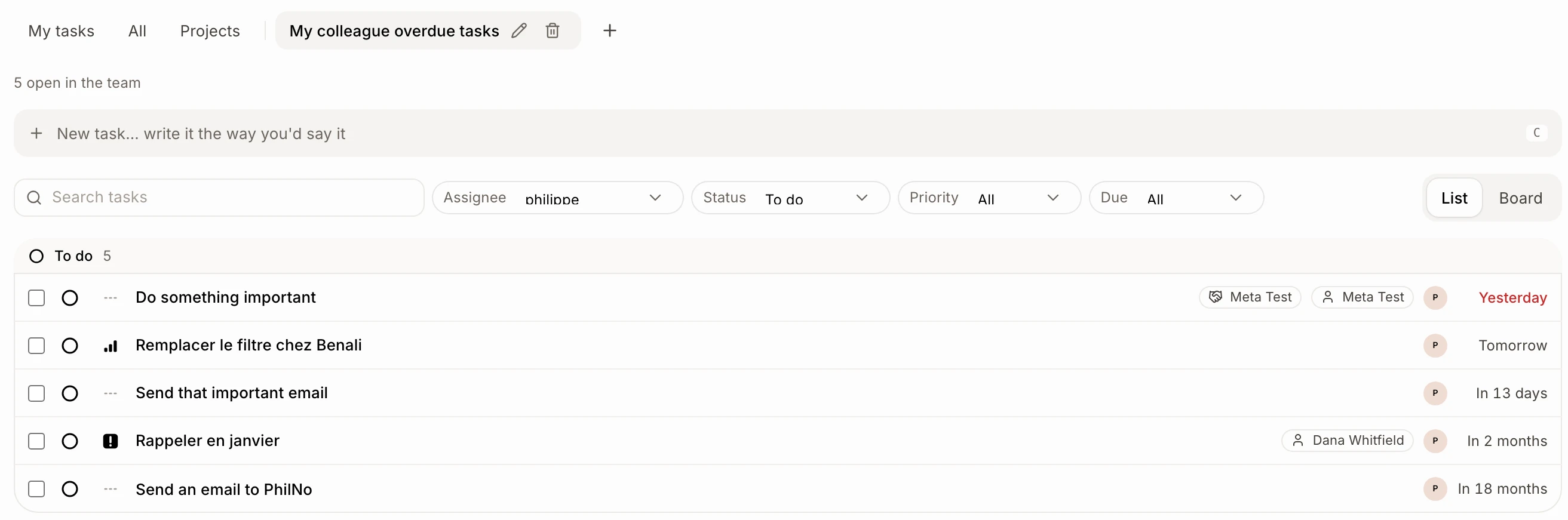Focus the New task input field

788,133
